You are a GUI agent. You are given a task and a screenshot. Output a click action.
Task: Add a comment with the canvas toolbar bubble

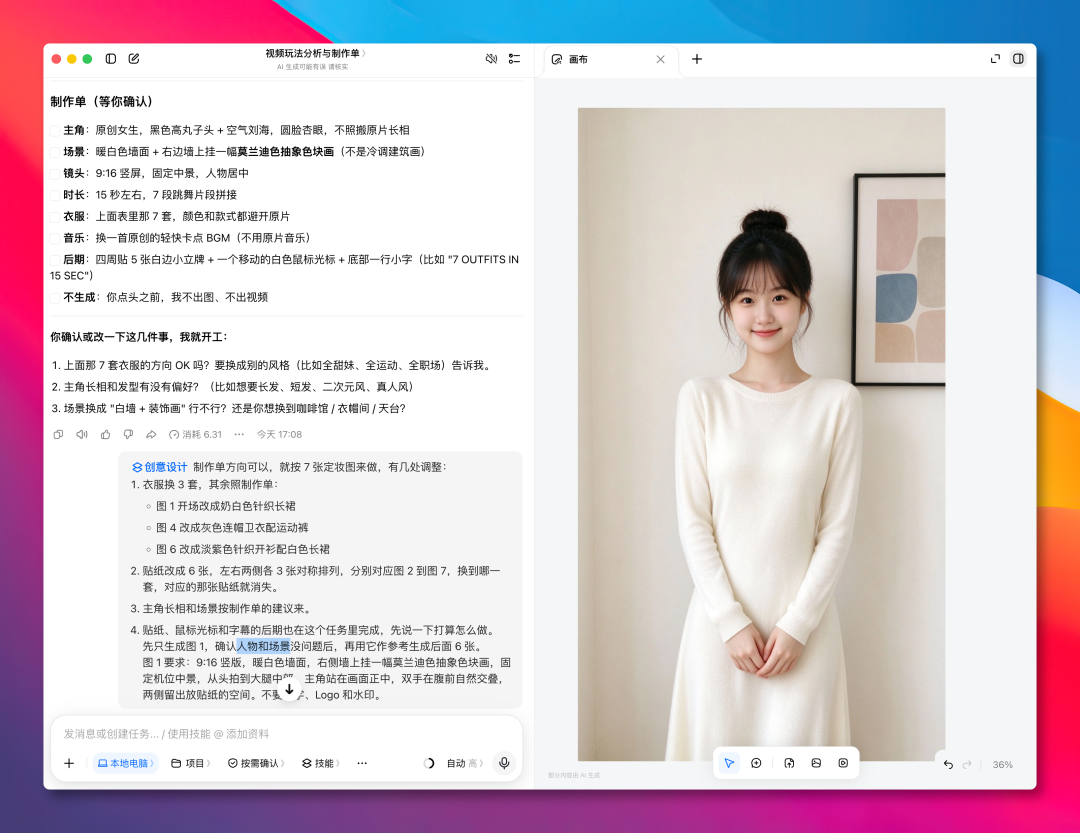coord(756,763)
